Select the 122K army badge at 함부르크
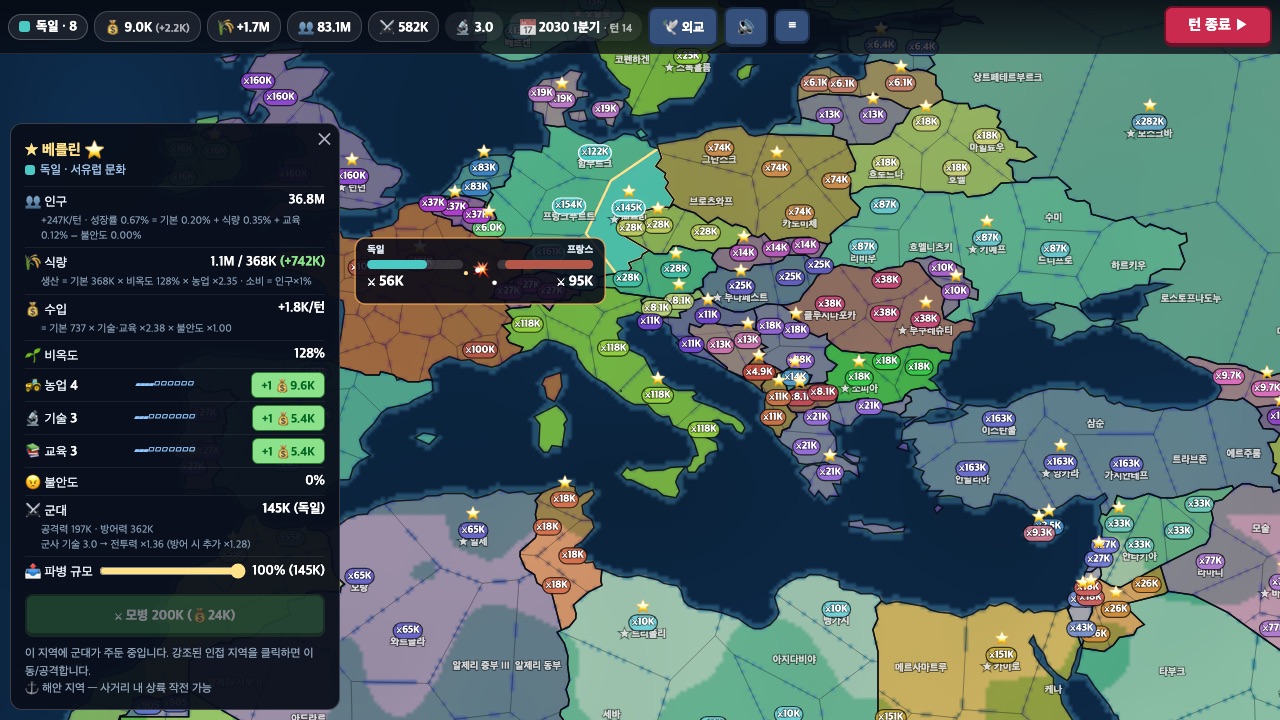The height and width of the screenshot is (720, 1280). [x=594, y=152]
